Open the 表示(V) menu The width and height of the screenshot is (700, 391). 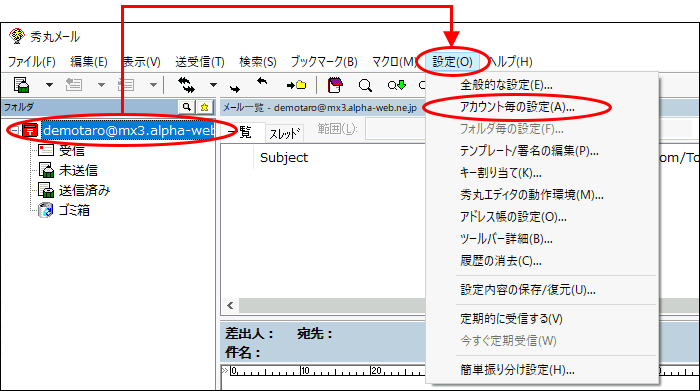pos(142,62)
